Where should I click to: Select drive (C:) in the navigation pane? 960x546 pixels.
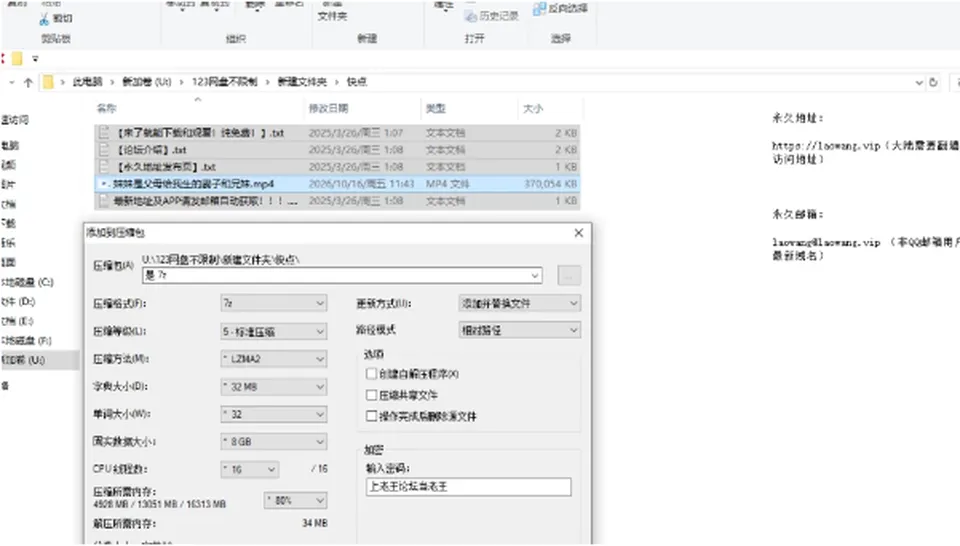28,282
